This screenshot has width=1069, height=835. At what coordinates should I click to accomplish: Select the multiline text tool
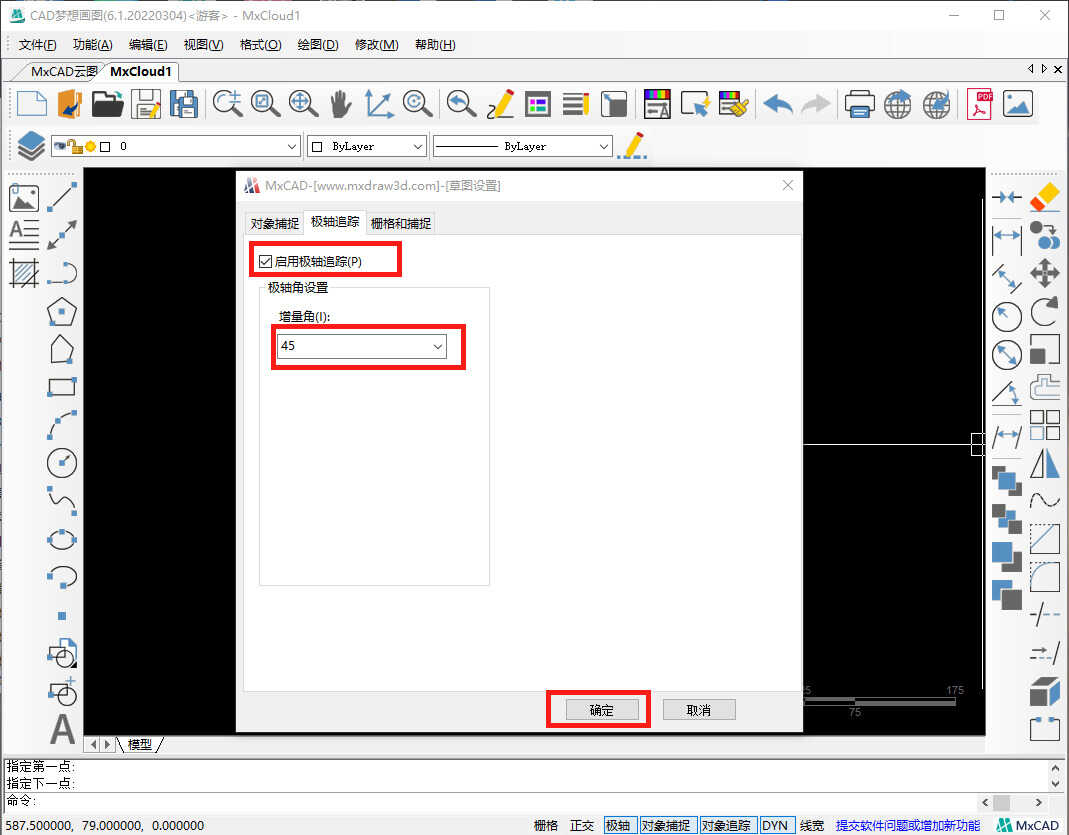click(x=24, y=235)
